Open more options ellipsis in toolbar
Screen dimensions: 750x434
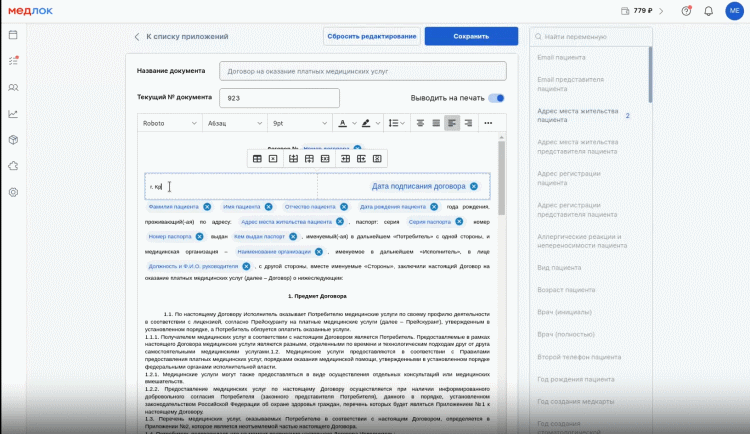click(x=488, y=123)
